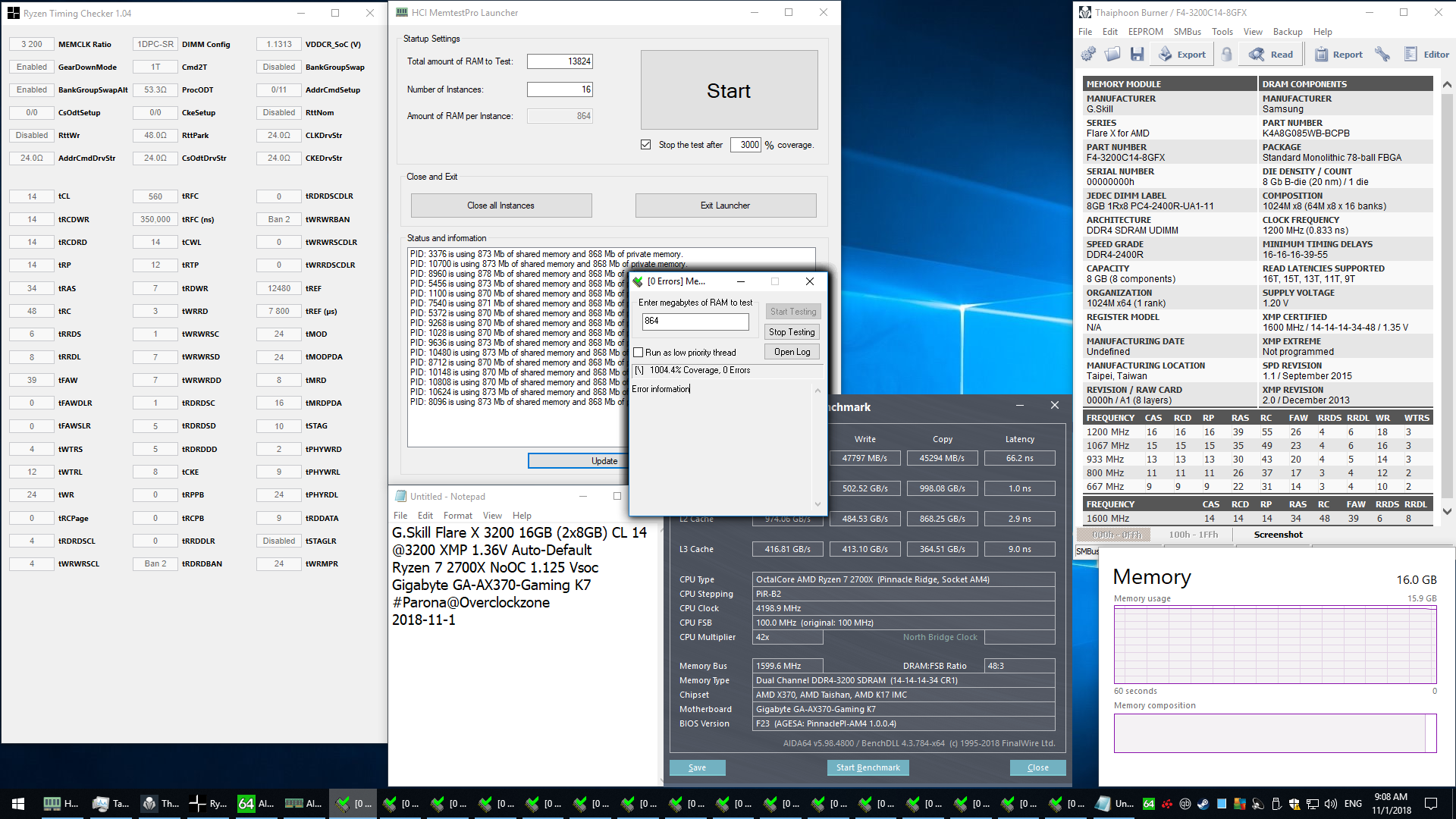
Task: Click the MEMCLK Ratio value 3 200
Action: (x=31, y=44)
